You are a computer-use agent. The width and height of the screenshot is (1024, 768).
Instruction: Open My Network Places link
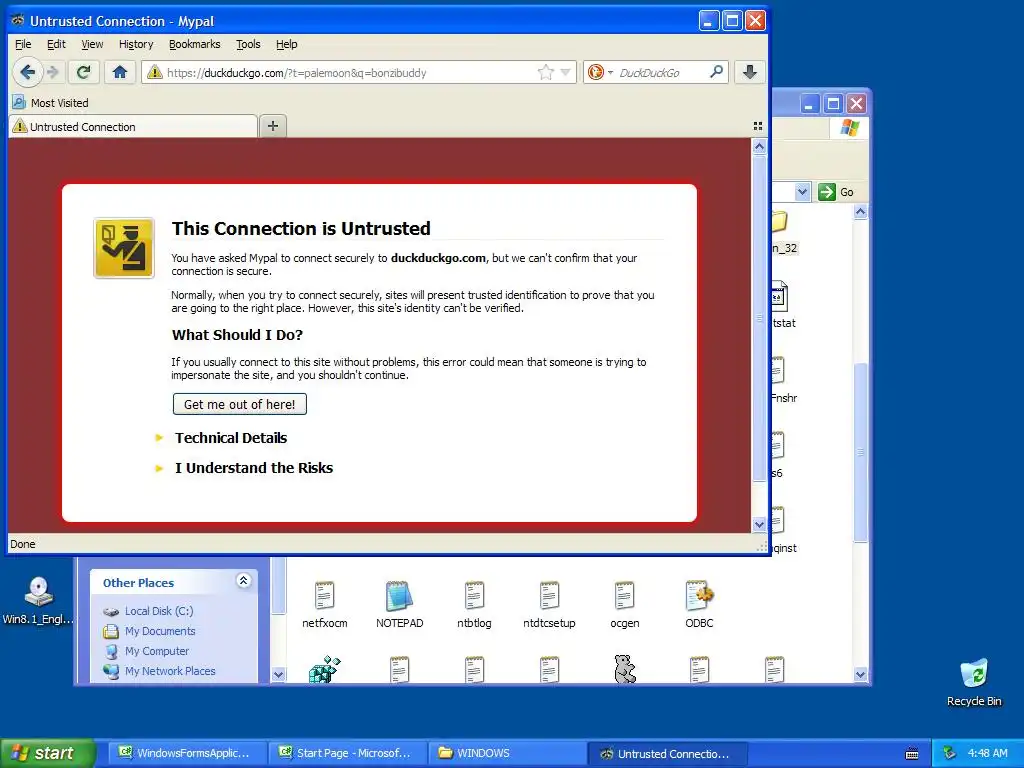coord(159,671)
